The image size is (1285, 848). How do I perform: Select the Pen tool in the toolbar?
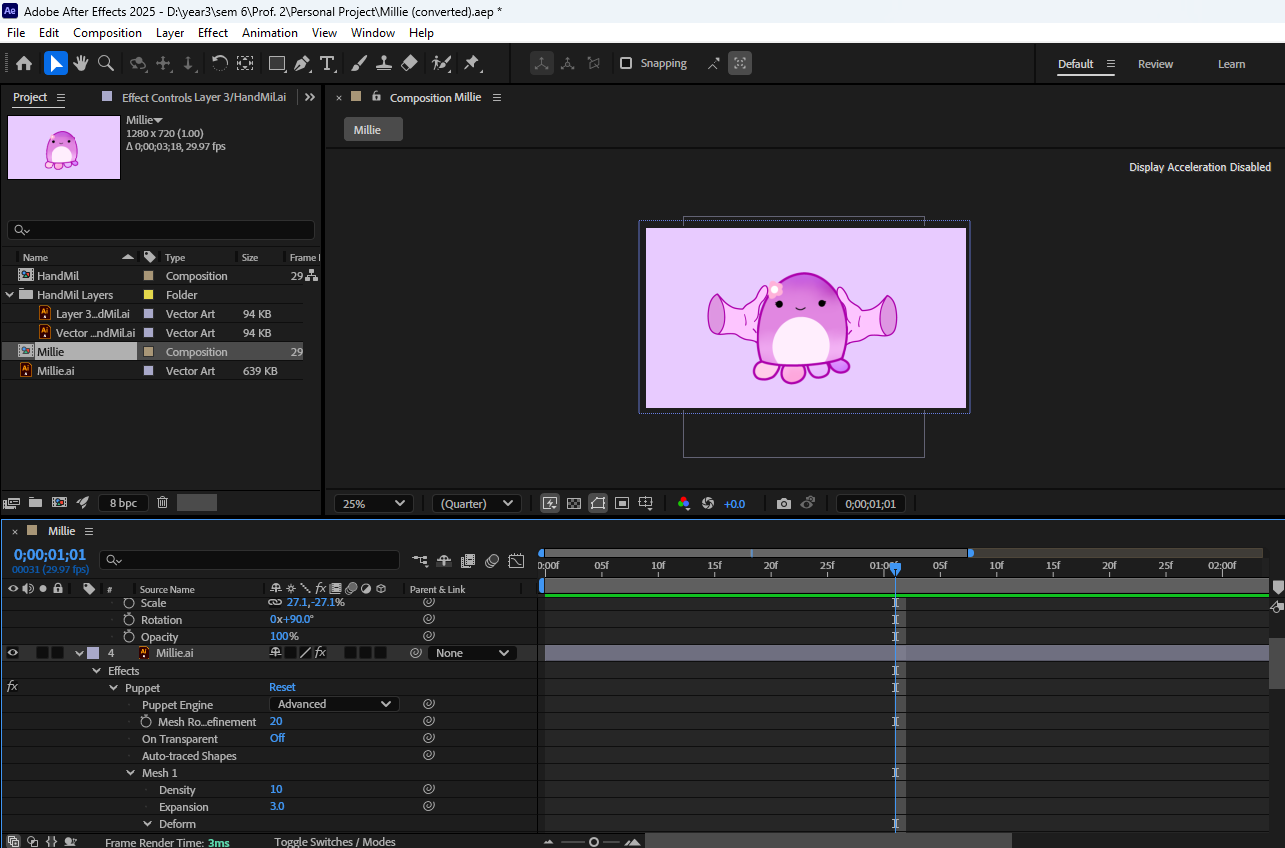301,63
